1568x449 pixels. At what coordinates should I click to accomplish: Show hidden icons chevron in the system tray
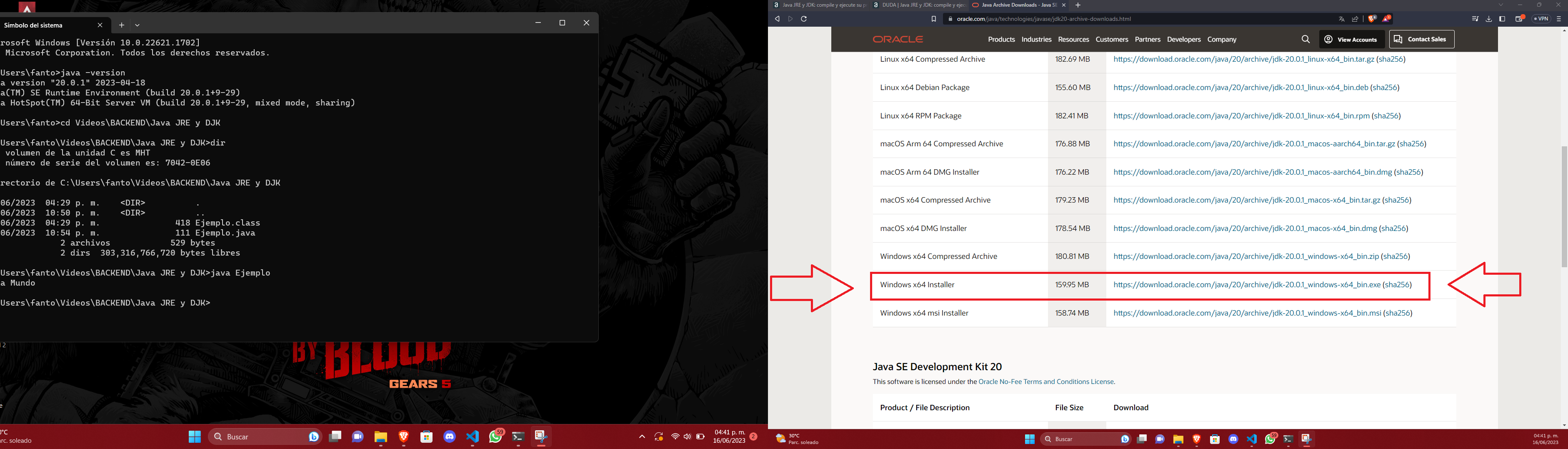pos(642,437)
